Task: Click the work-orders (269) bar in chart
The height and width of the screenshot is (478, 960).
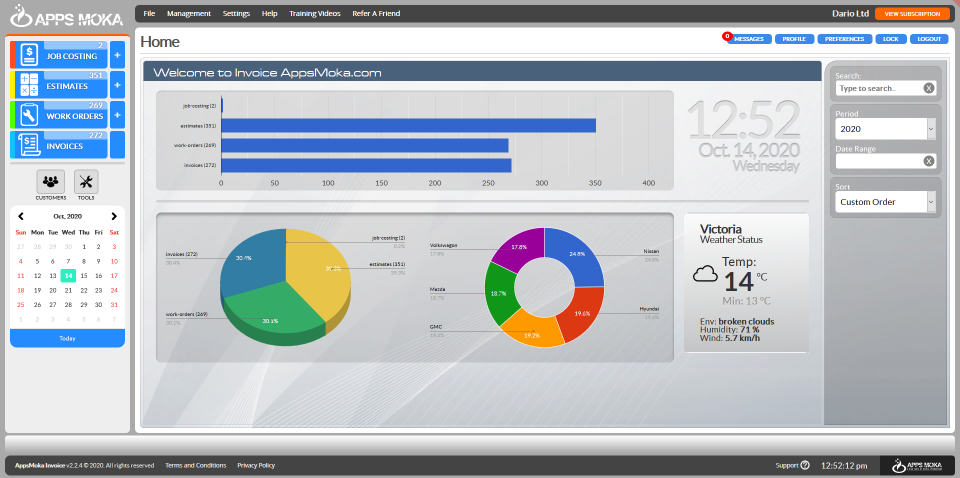Action: click(x=365, y=146)
